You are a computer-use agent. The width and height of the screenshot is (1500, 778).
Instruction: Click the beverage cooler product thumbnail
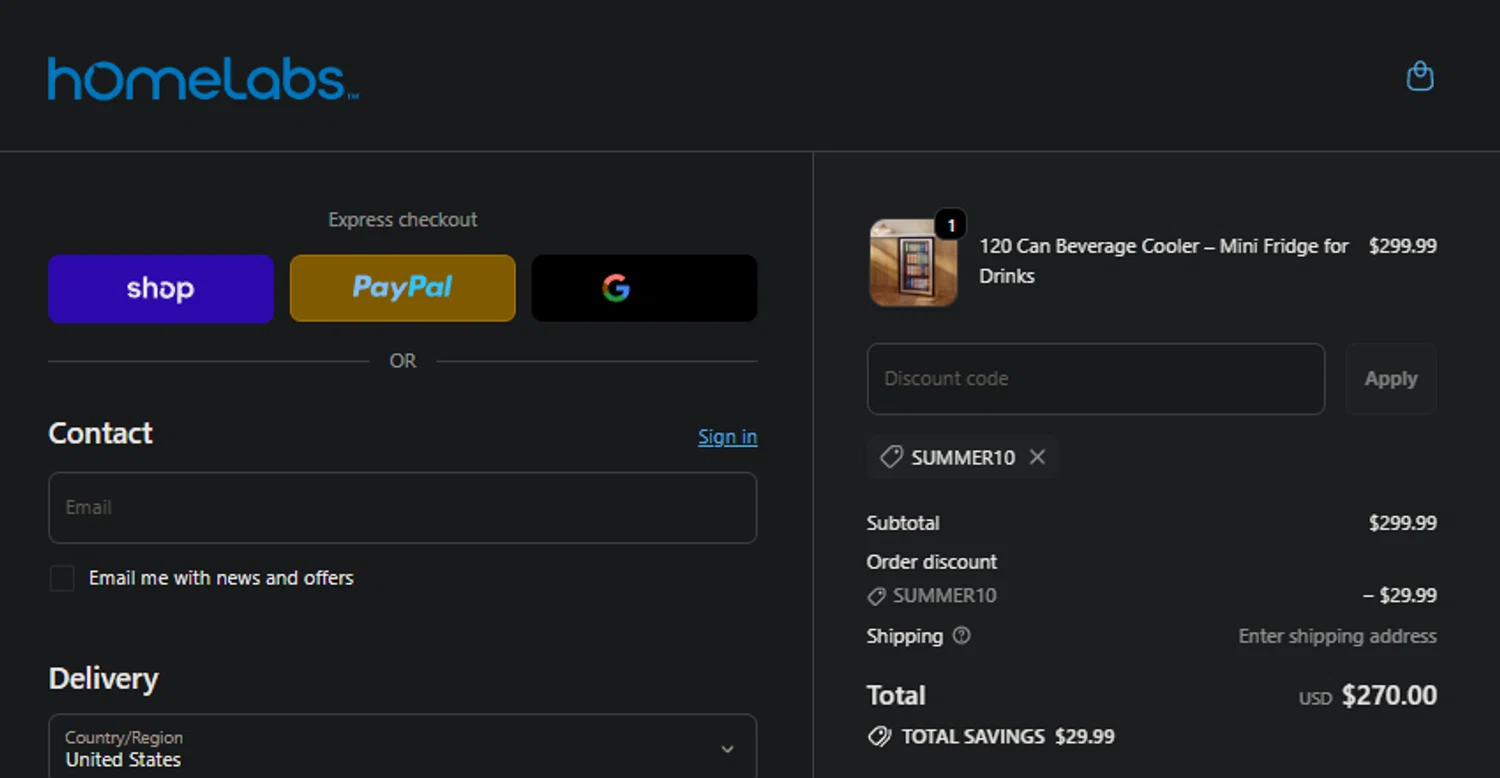tap(913, 263)
